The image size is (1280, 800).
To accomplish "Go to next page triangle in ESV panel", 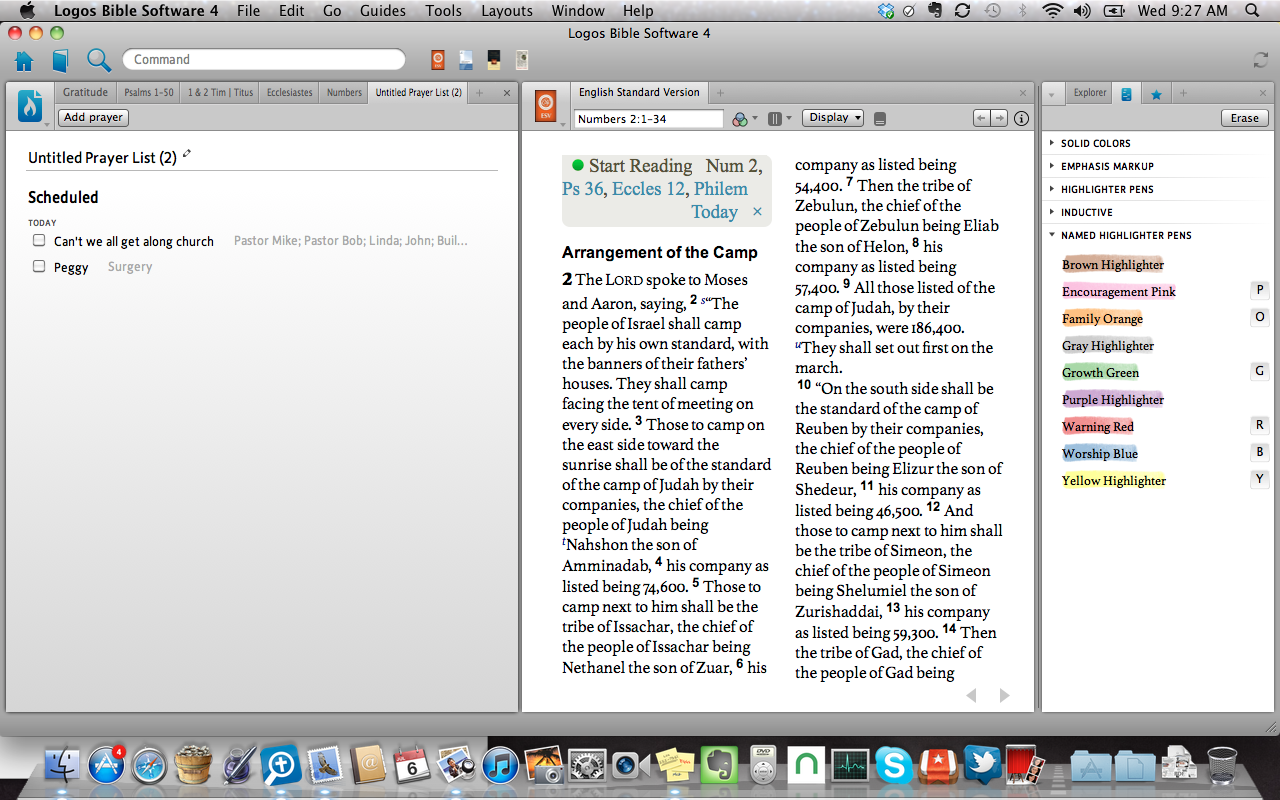I will [1005, 695].
